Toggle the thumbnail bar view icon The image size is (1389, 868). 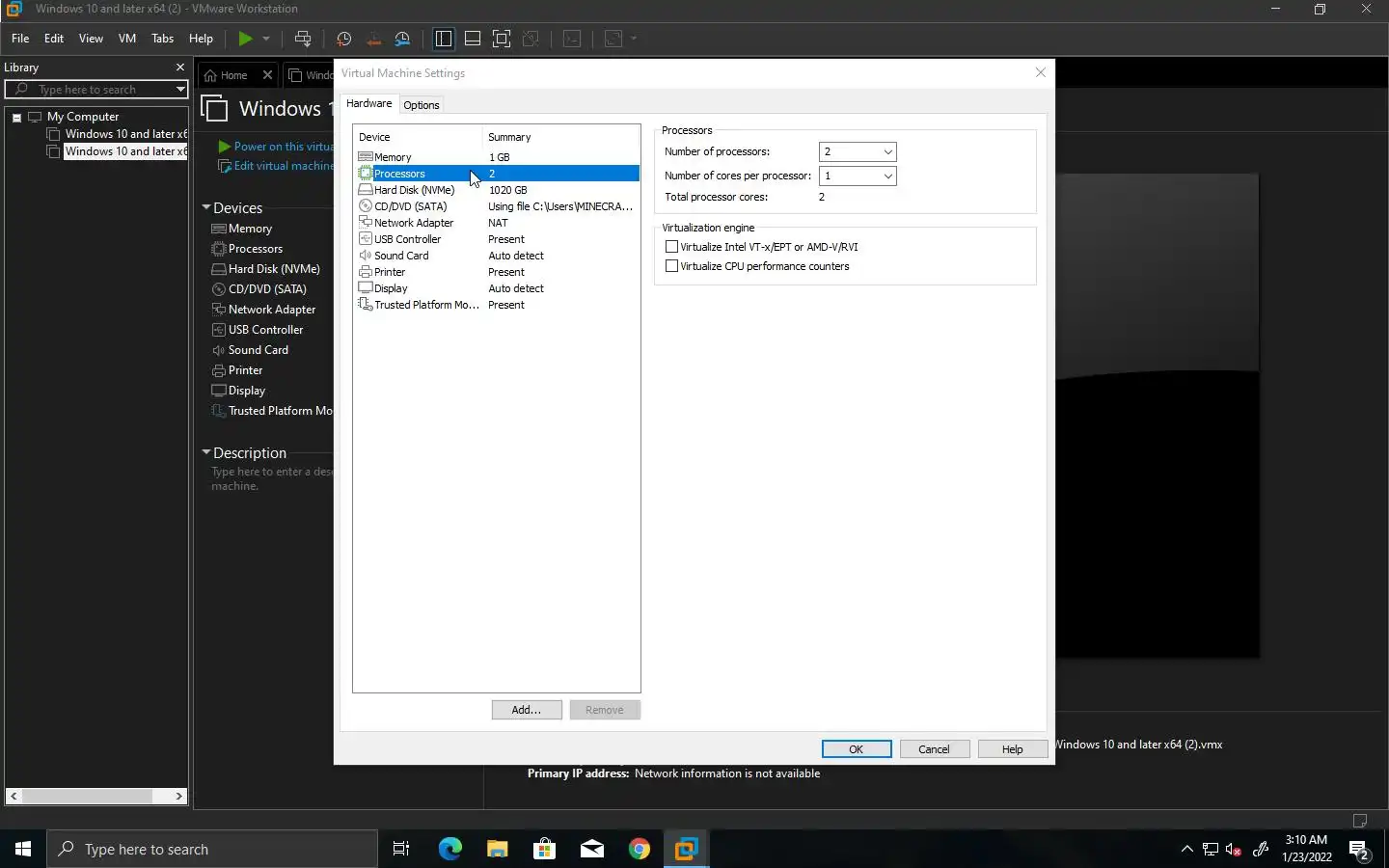[473, 39]
